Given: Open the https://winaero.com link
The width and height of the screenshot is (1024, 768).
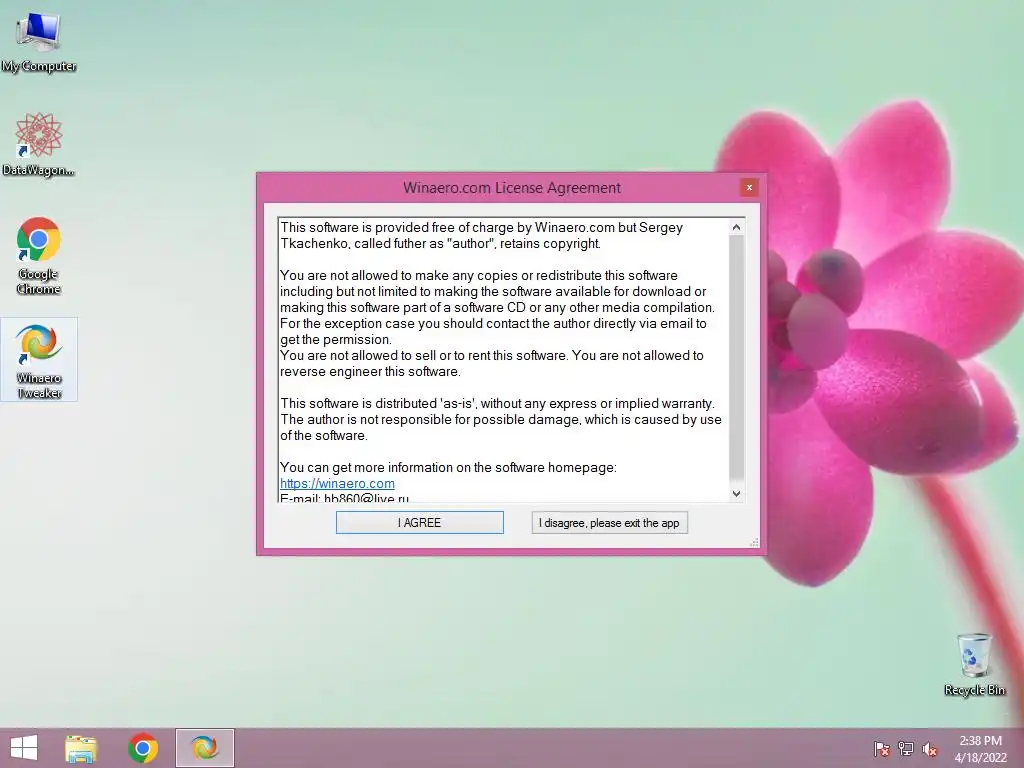Looking at the screenshot, I should (x=337, y=483).
